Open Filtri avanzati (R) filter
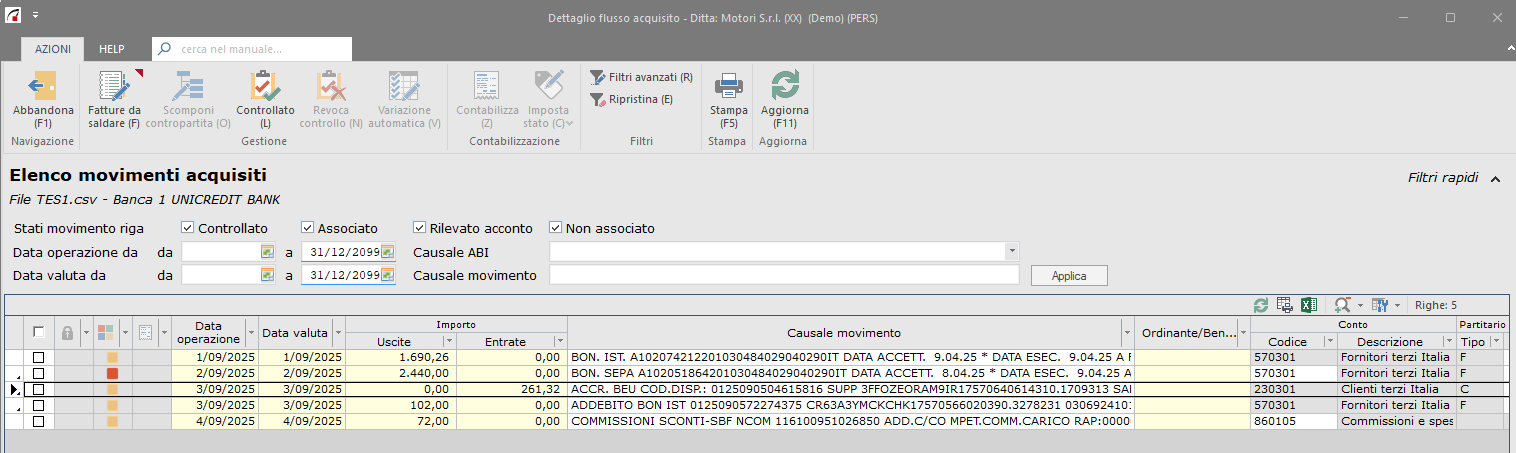The height and width of the screenshot is (453, 1516). [x=642, y=77]
